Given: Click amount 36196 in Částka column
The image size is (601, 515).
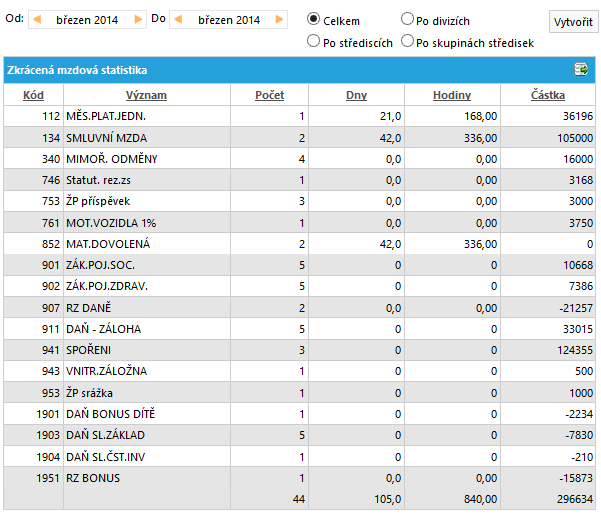Looking at the screenshot, I should point(578,116).
